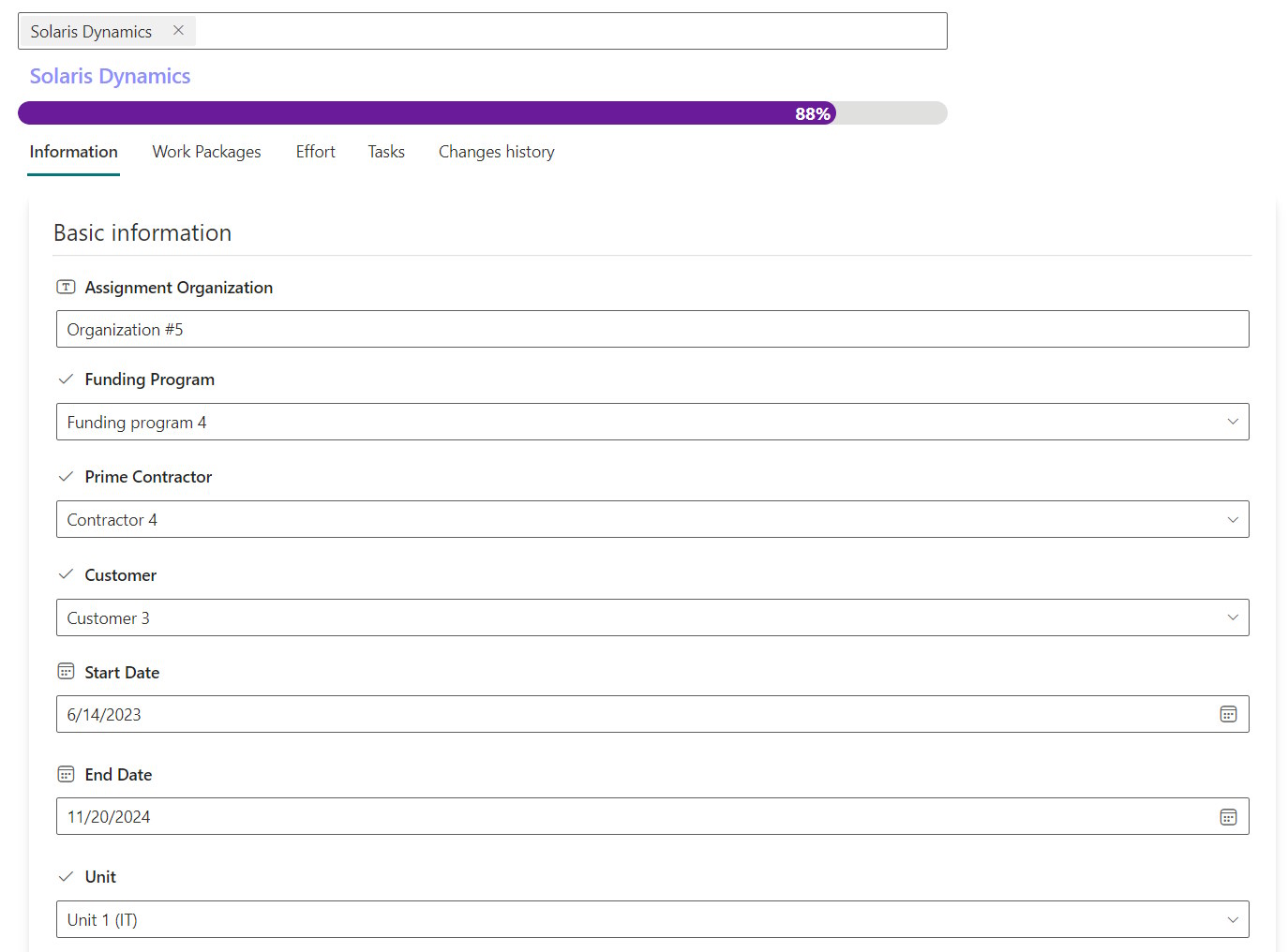Click the checkmark icon beside Funding Program

tap(66, 379)
